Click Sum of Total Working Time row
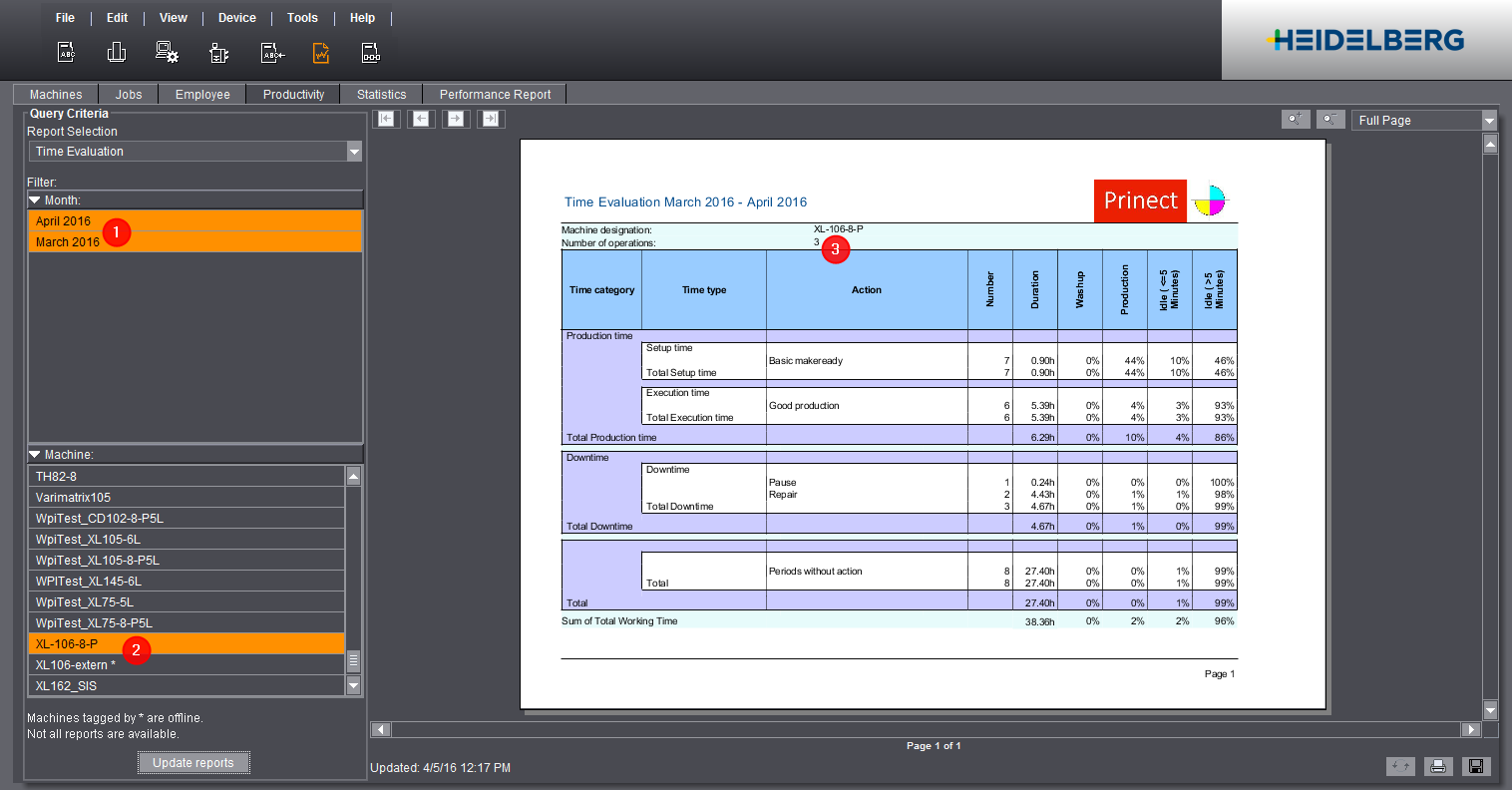The height and width of the screenshot is (790, 1512). pos(899,621)
